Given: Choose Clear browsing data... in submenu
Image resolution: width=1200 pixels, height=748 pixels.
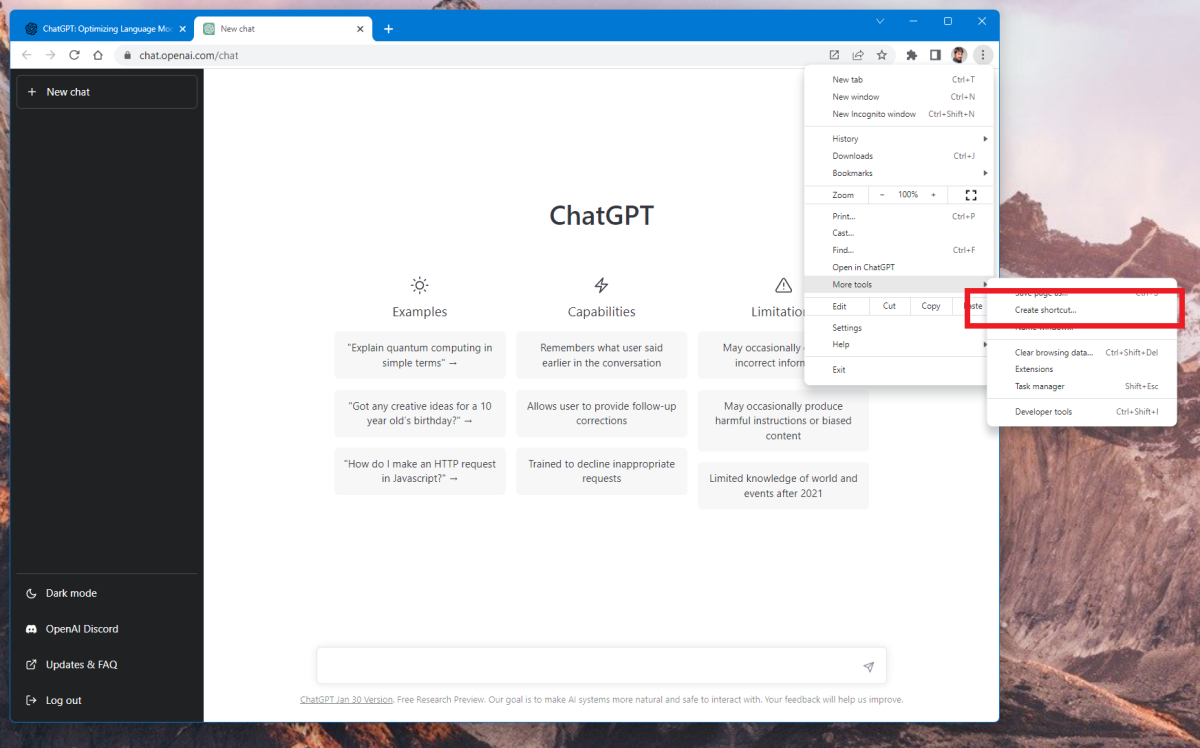Looking at the screenshot, I should click(x=1082, y=352).
